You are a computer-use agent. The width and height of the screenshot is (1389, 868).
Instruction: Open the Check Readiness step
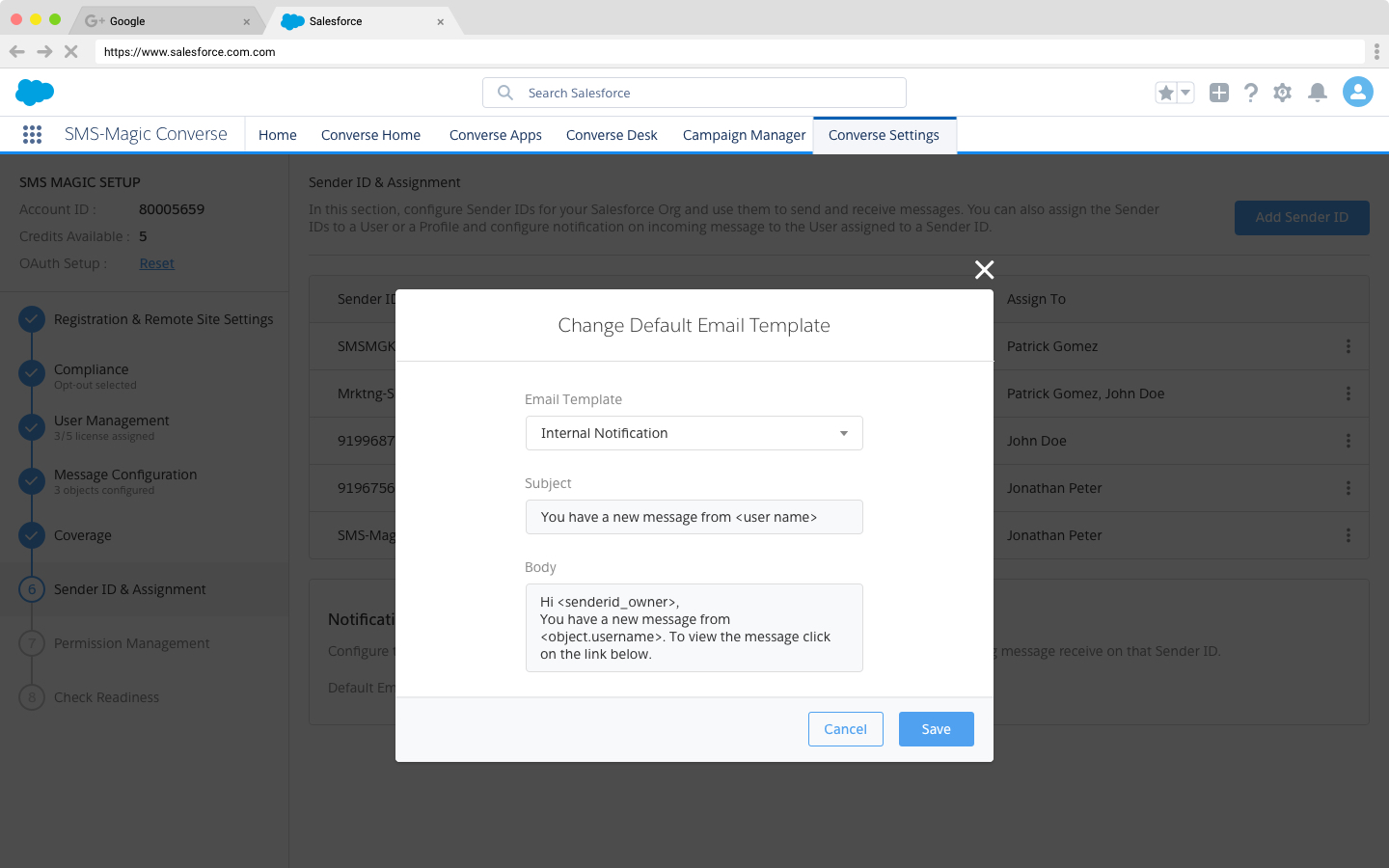[x=106, y=697]
